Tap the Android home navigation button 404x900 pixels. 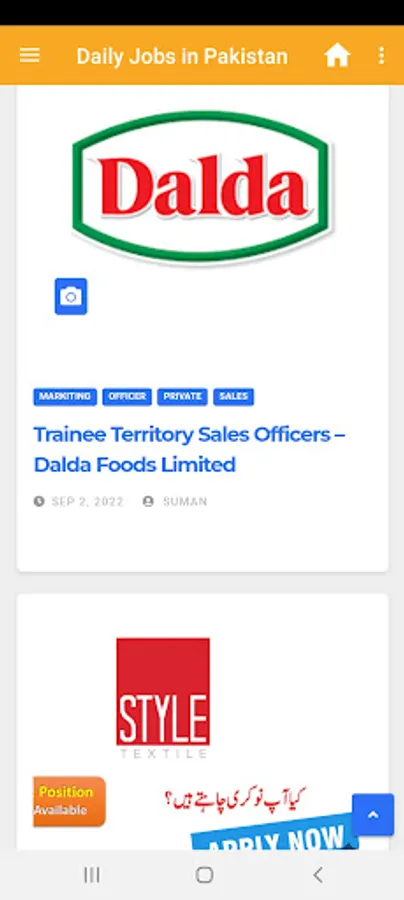pos(204,875)
